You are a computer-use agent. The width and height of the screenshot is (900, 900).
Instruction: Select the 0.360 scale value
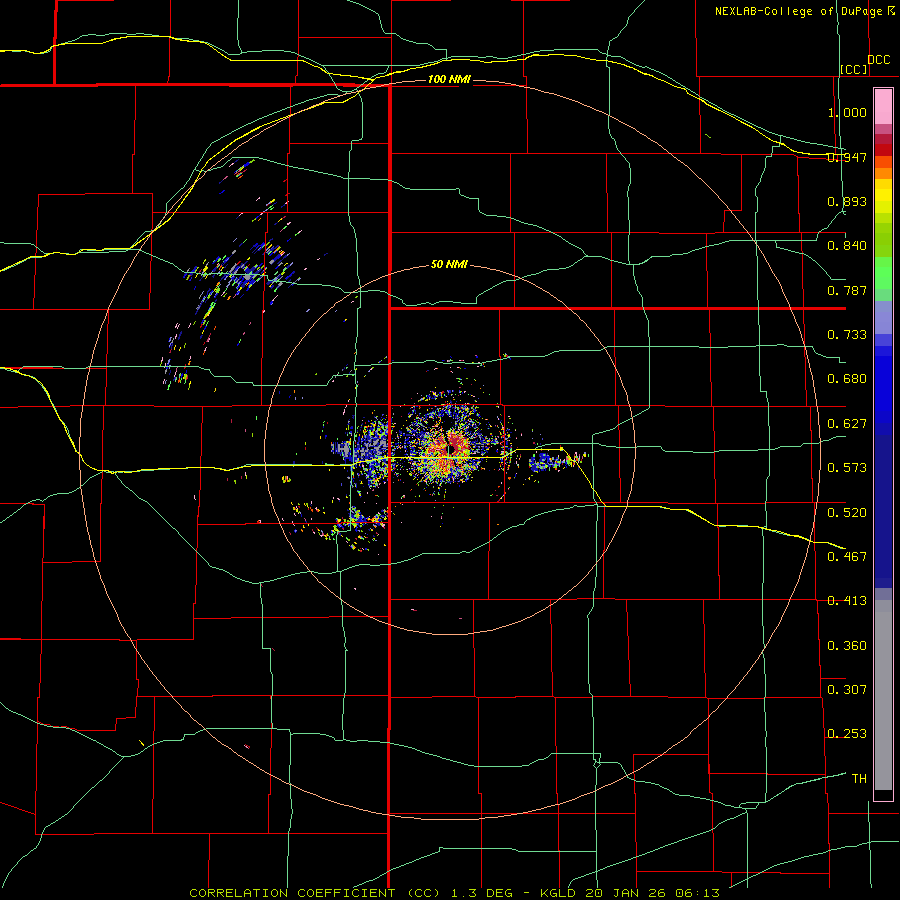tap(847, 645)
